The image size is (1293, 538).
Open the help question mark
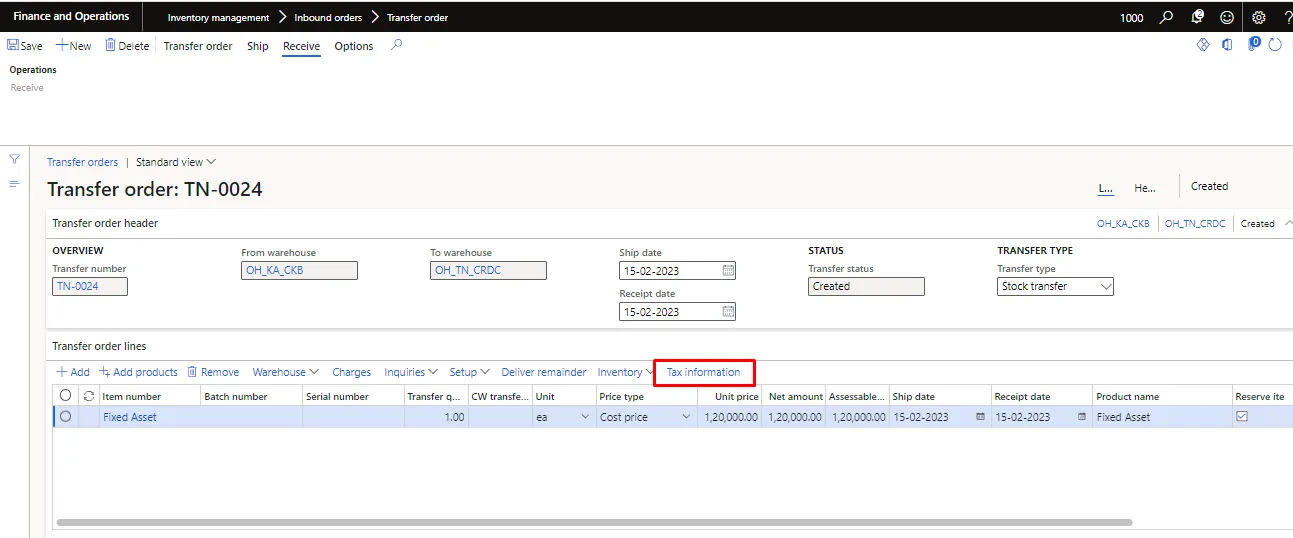tap(1287, 17)
